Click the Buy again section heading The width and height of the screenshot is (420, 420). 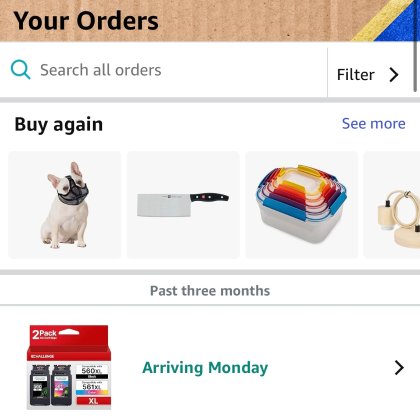[59, 125]
